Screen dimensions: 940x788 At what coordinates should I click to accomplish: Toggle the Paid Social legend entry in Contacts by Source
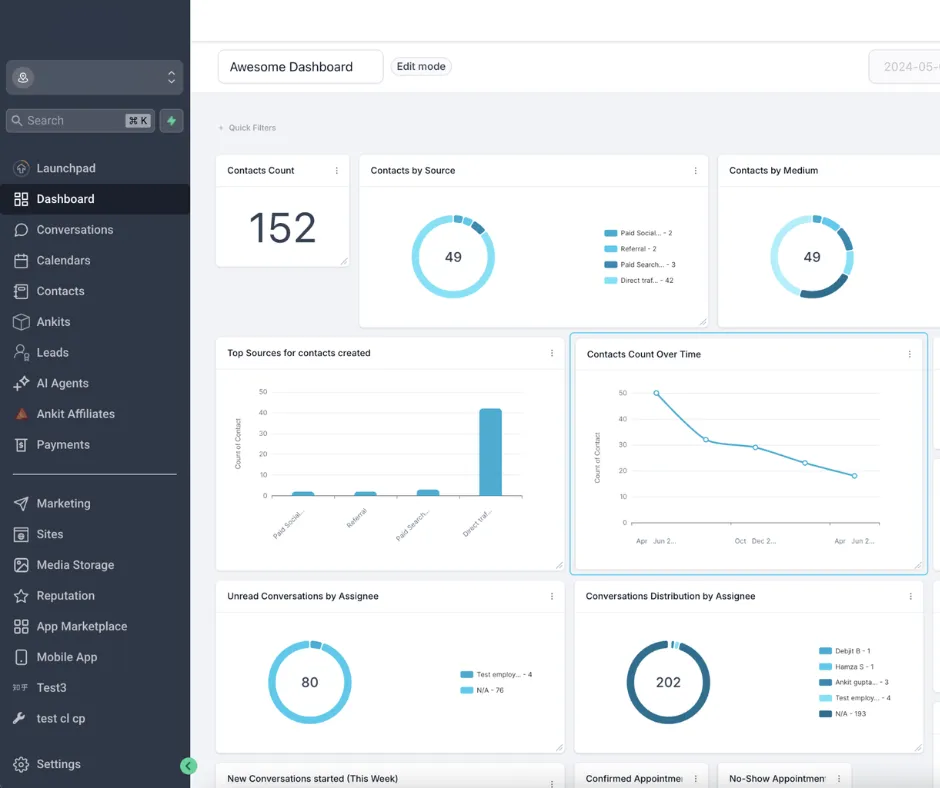638,233
